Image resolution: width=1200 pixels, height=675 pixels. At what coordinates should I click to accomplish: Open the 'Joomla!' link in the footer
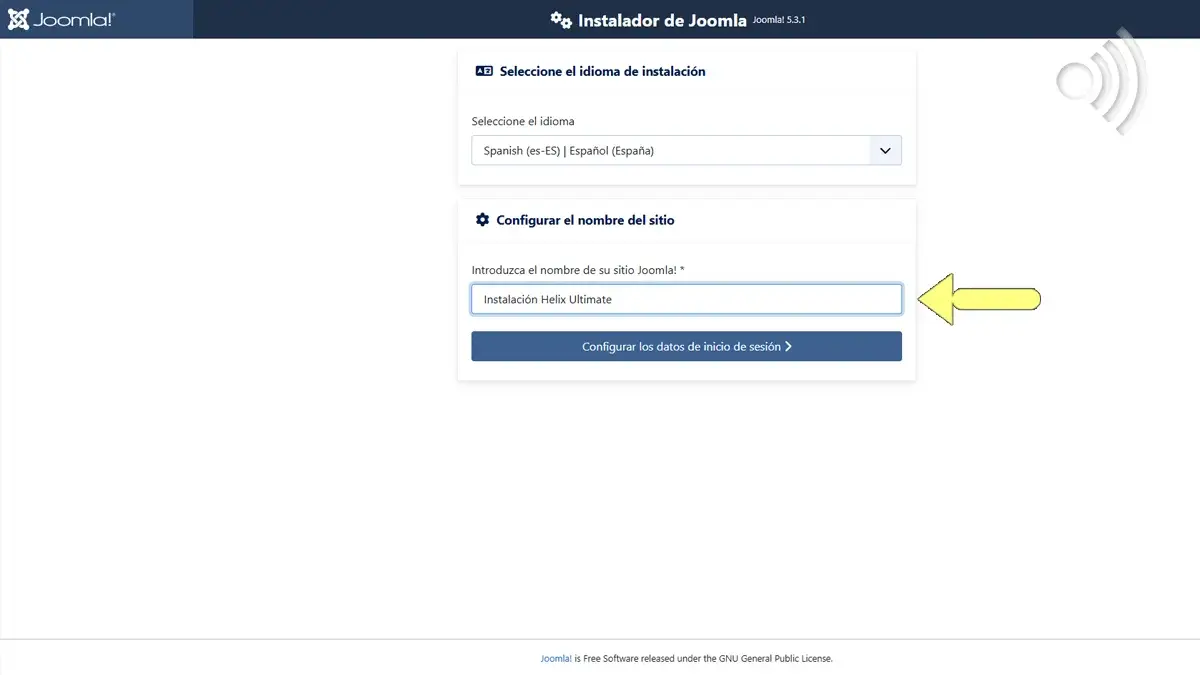click(x=556, y=658)
